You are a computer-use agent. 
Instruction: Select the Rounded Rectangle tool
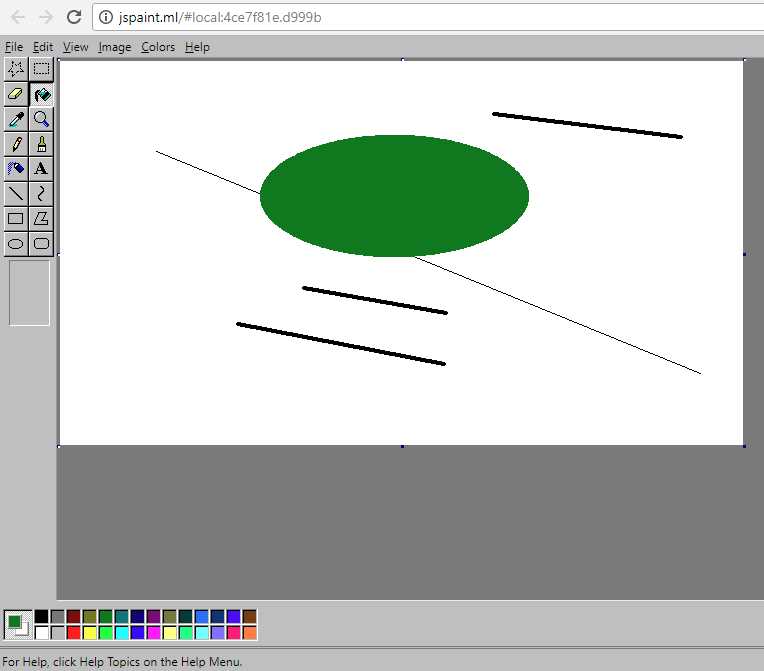pyautogui.click(x=41, y=243)
